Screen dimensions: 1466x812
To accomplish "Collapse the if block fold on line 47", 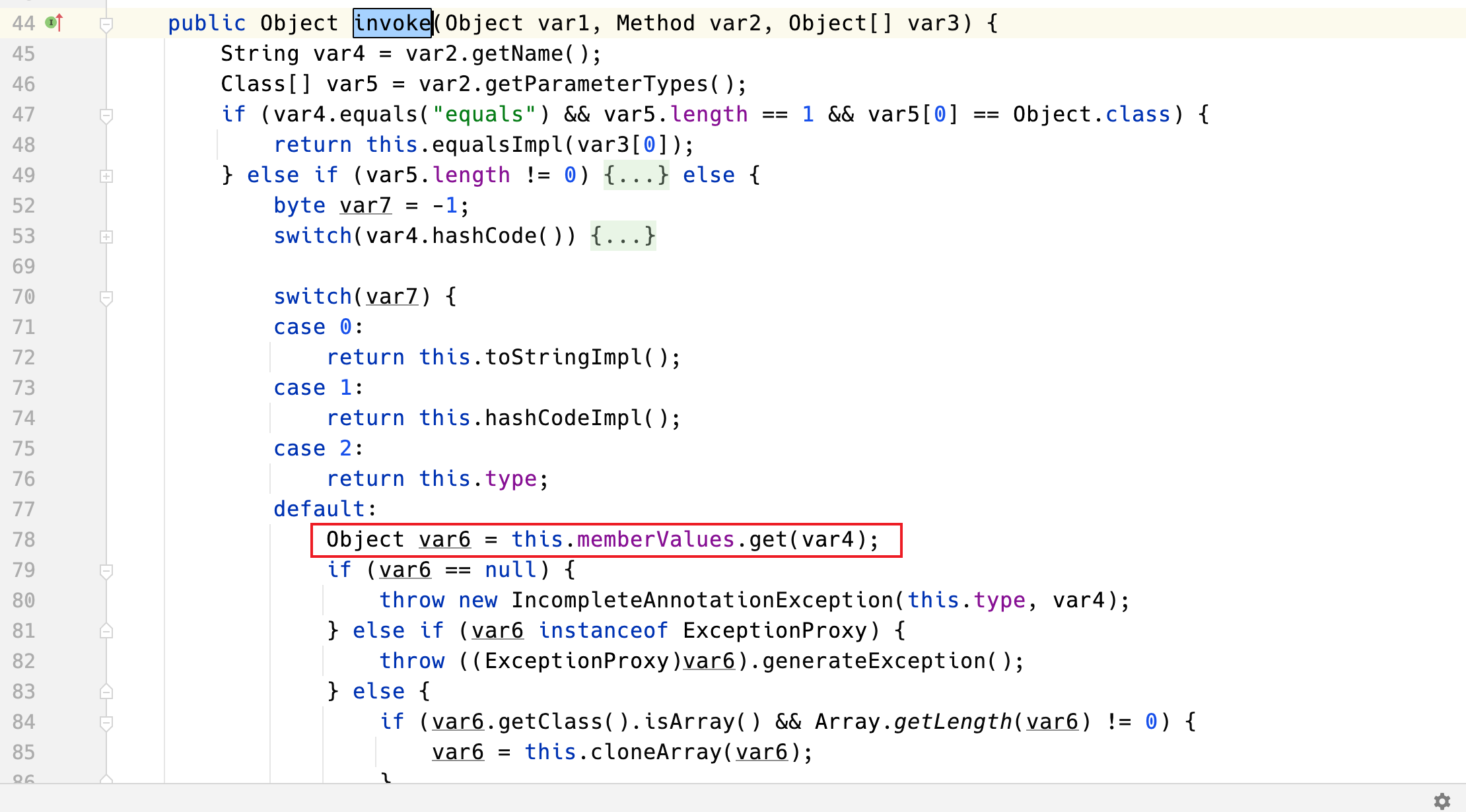I will 106,116.
